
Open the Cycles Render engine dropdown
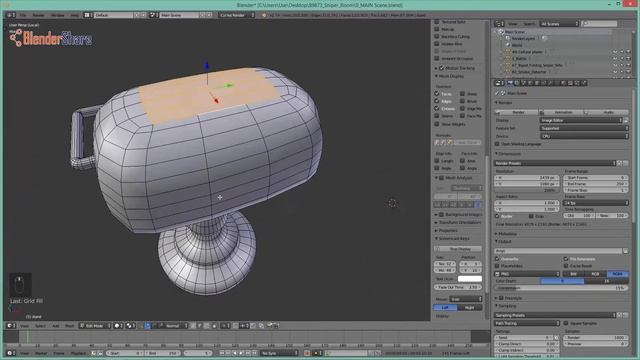click(x=237, y=15)
